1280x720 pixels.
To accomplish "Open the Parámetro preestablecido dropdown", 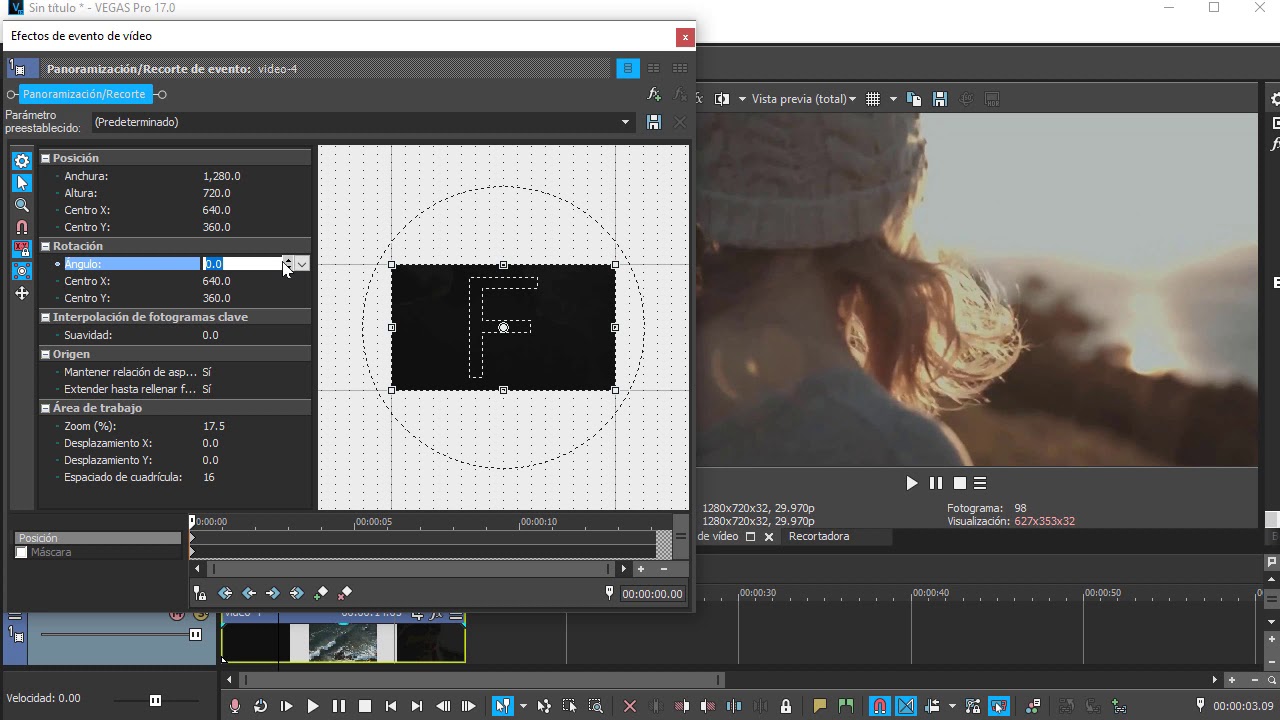I will pos(625,122).
